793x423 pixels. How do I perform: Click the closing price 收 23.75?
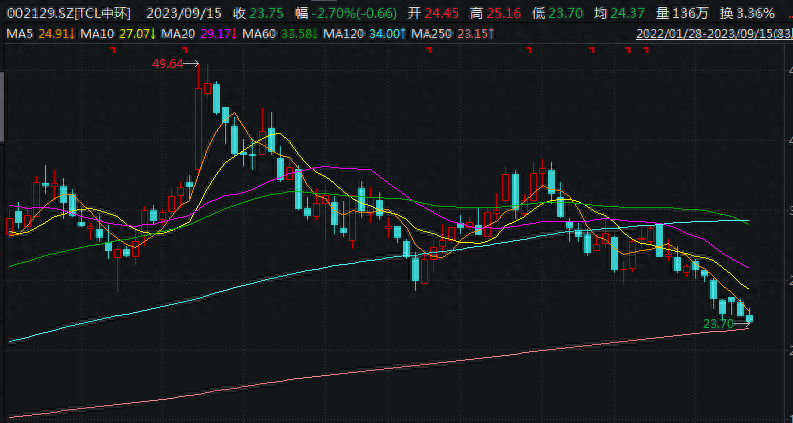[260, 13]
